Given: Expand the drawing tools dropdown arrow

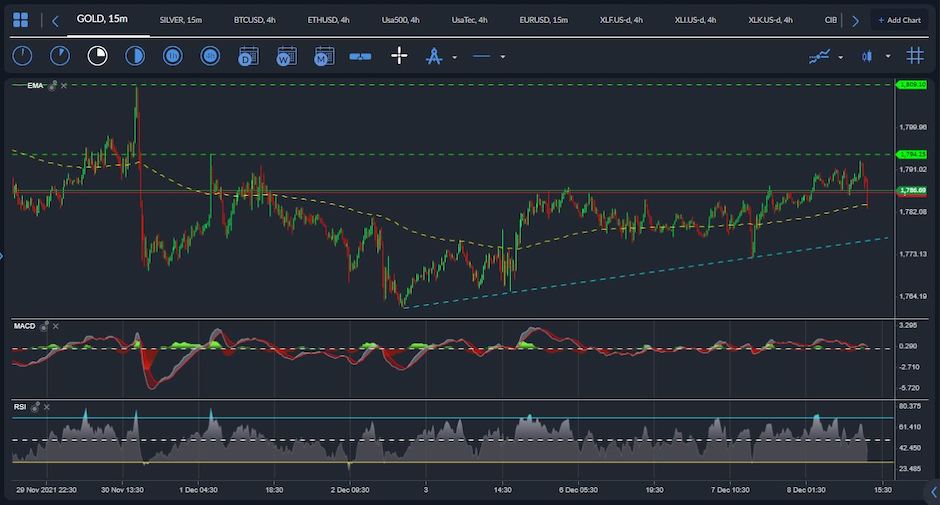Looking at the screenshot, I should (x=455, y=57).
